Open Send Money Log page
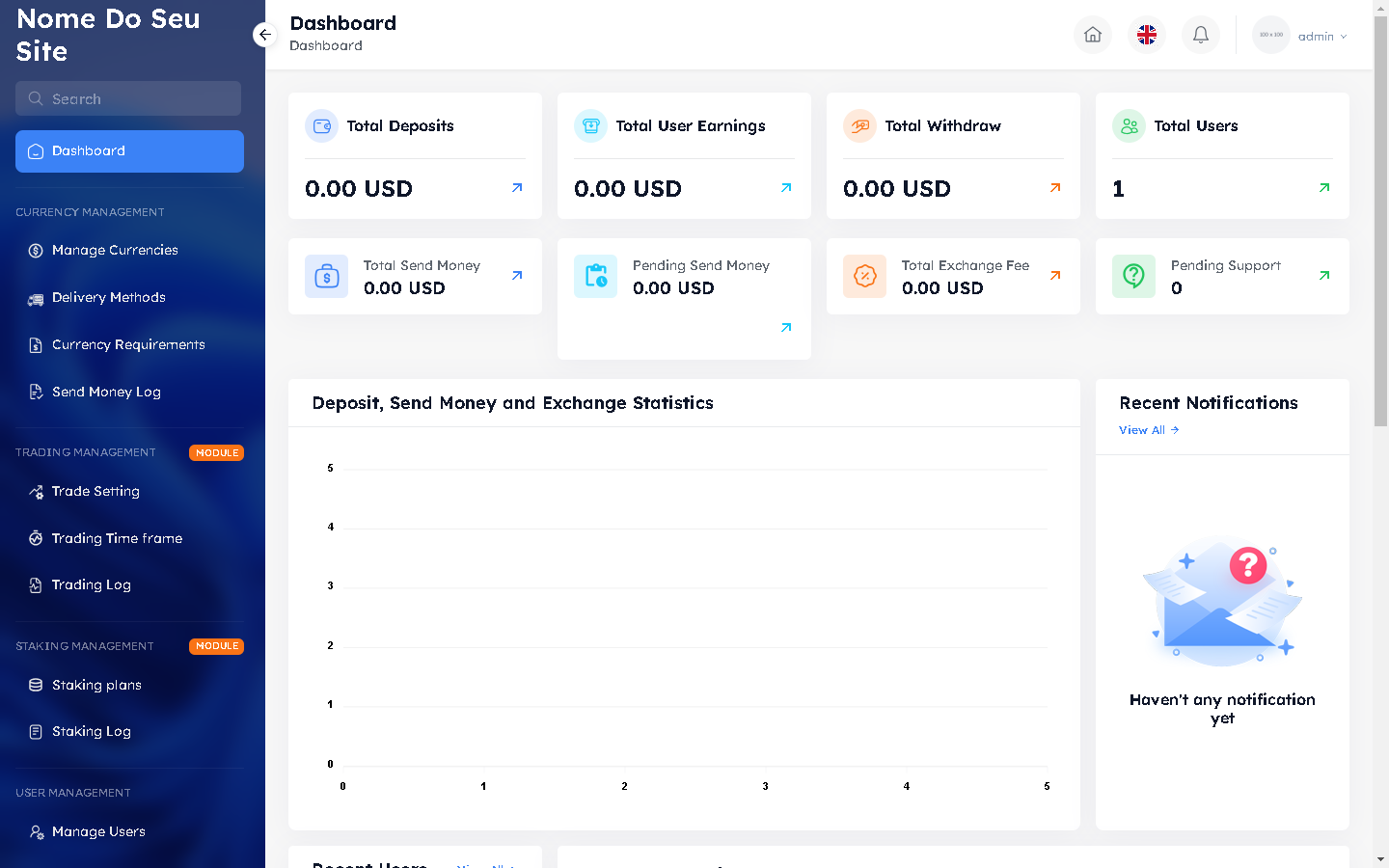This screenshot has width=1389, height=868. pyautogui.click(x=106, y=392)
